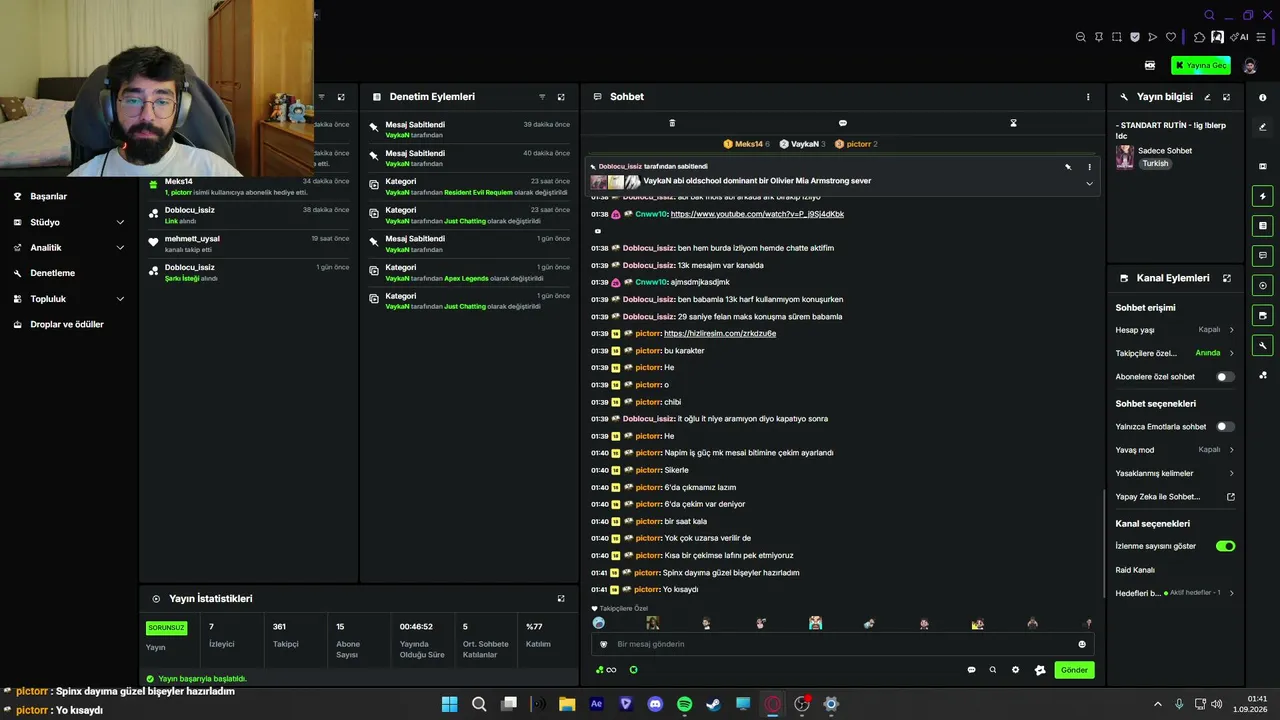Open Takipçilere özel setting

(x=1175, y=353)
